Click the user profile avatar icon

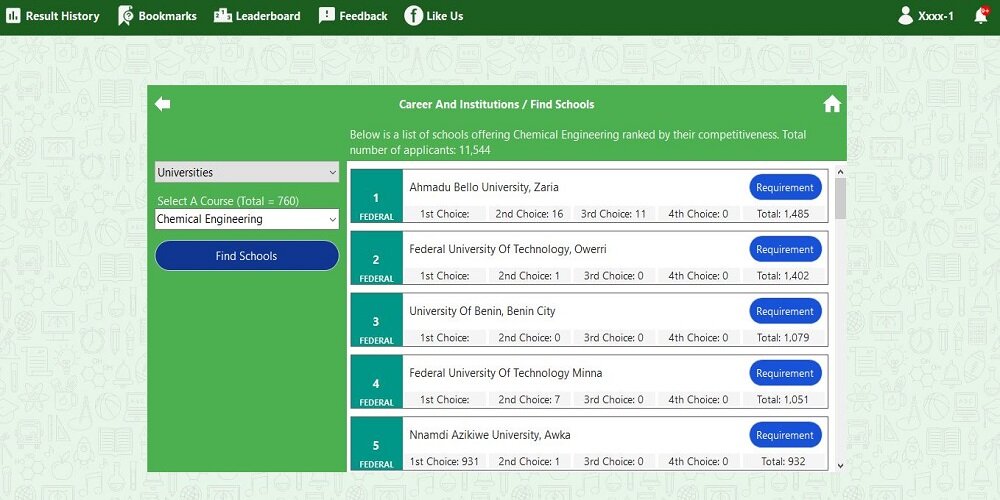(x=905, y=16)
